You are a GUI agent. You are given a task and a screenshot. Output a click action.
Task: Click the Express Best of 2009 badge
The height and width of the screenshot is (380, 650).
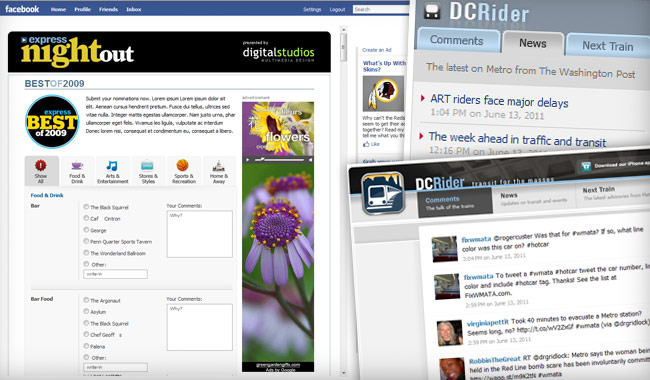coord(52,122)
